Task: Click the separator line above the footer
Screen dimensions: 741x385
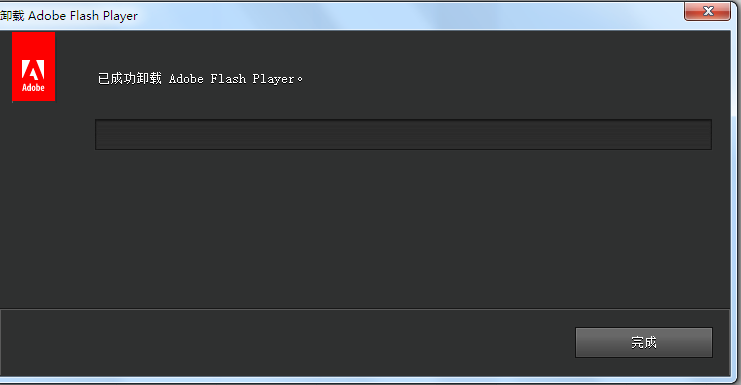Action: tap(365, 309)
